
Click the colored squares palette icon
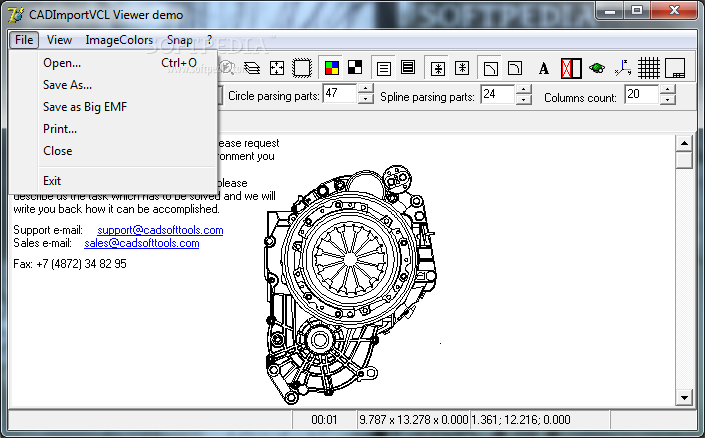[x=333, y=68]
